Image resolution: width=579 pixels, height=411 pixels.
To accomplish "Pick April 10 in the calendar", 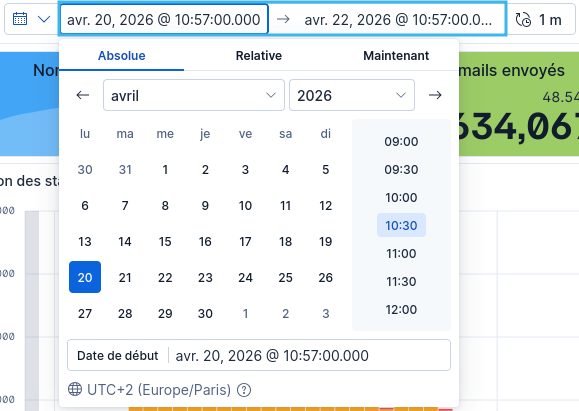I will [x=245, y=205].
